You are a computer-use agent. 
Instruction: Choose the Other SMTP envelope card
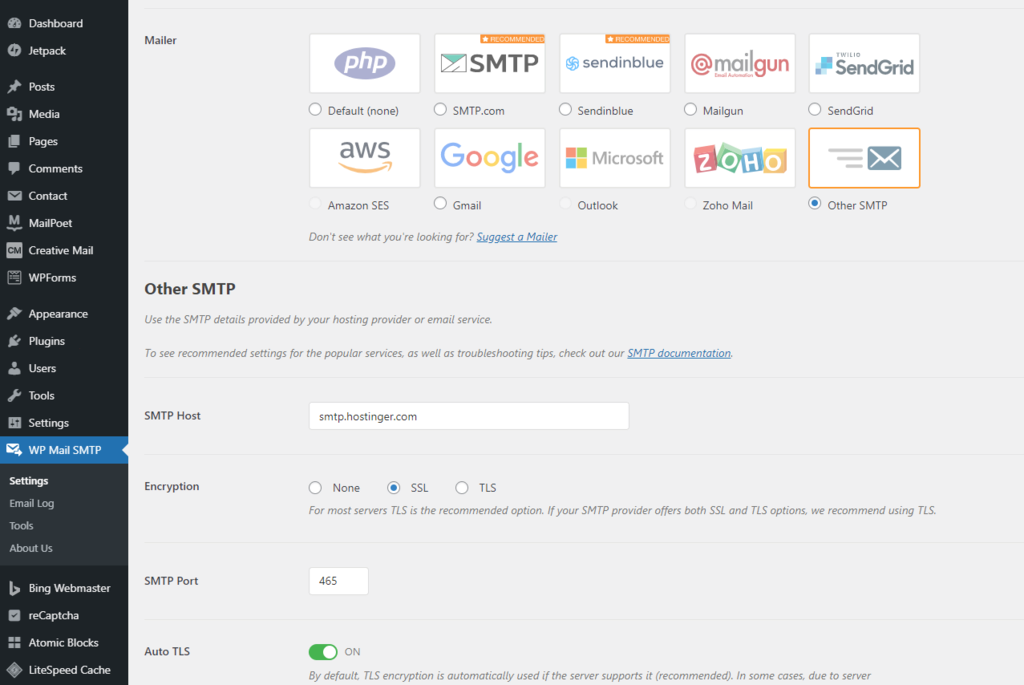click(865, 158)
